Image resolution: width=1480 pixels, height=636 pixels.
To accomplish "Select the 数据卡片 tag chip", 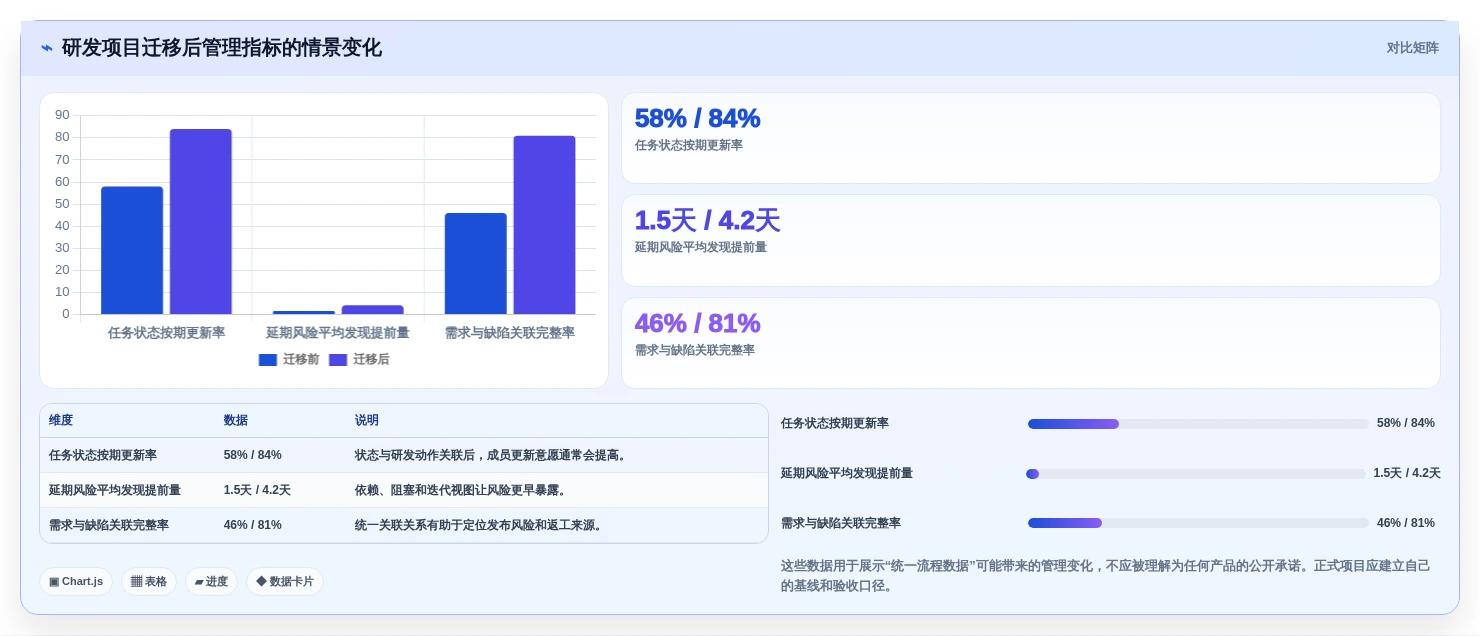I will click(285, 581).
